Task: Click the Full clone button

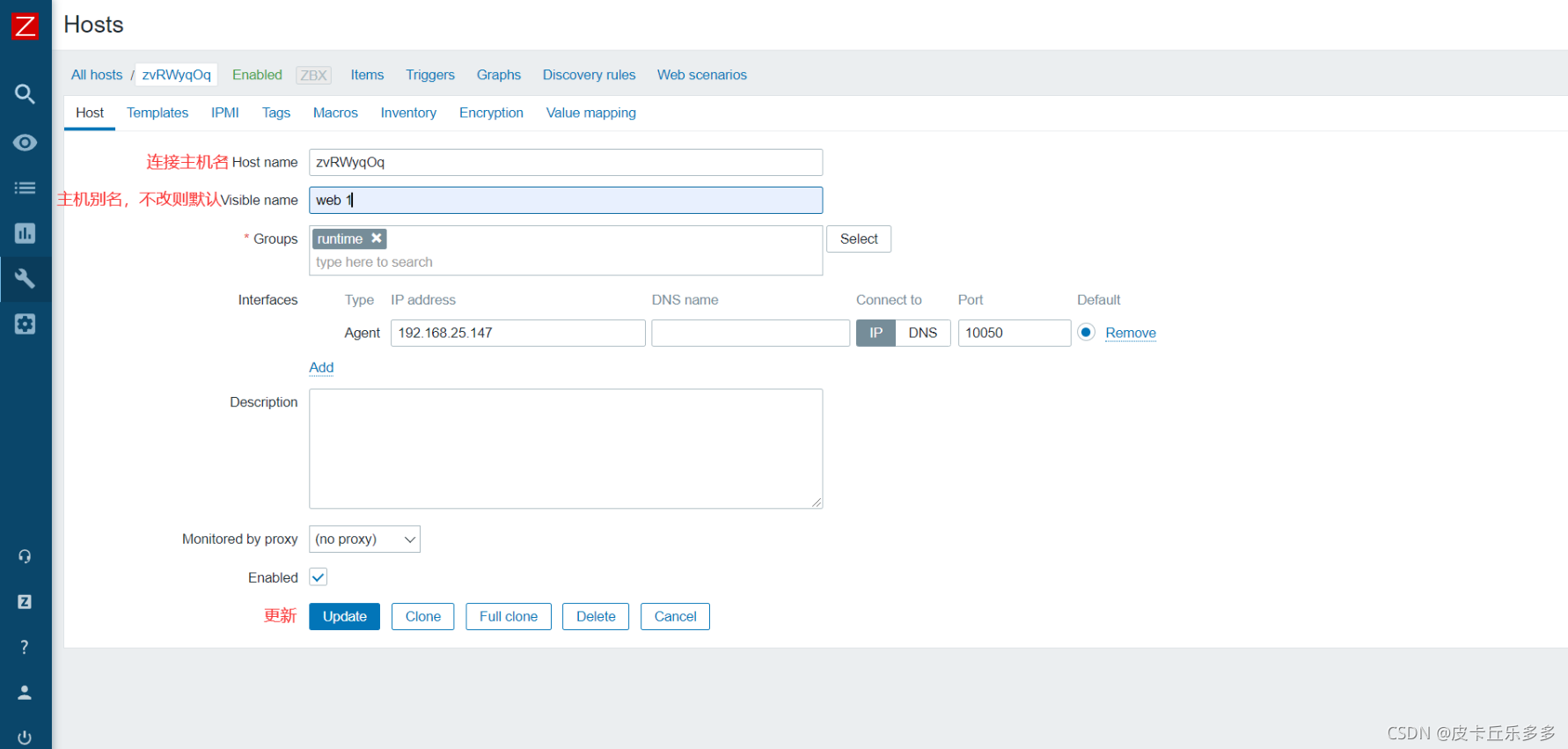Action: pyautogui.click(x=509, y=616)
